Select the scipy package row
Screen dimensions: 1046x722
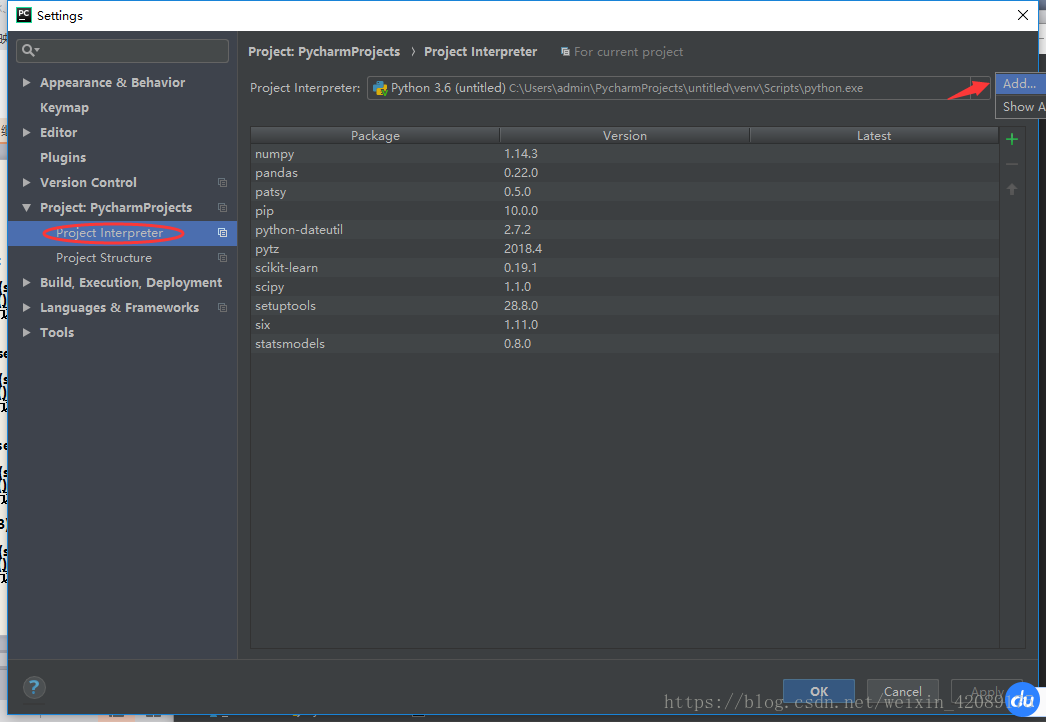click(x=624, y=287)
